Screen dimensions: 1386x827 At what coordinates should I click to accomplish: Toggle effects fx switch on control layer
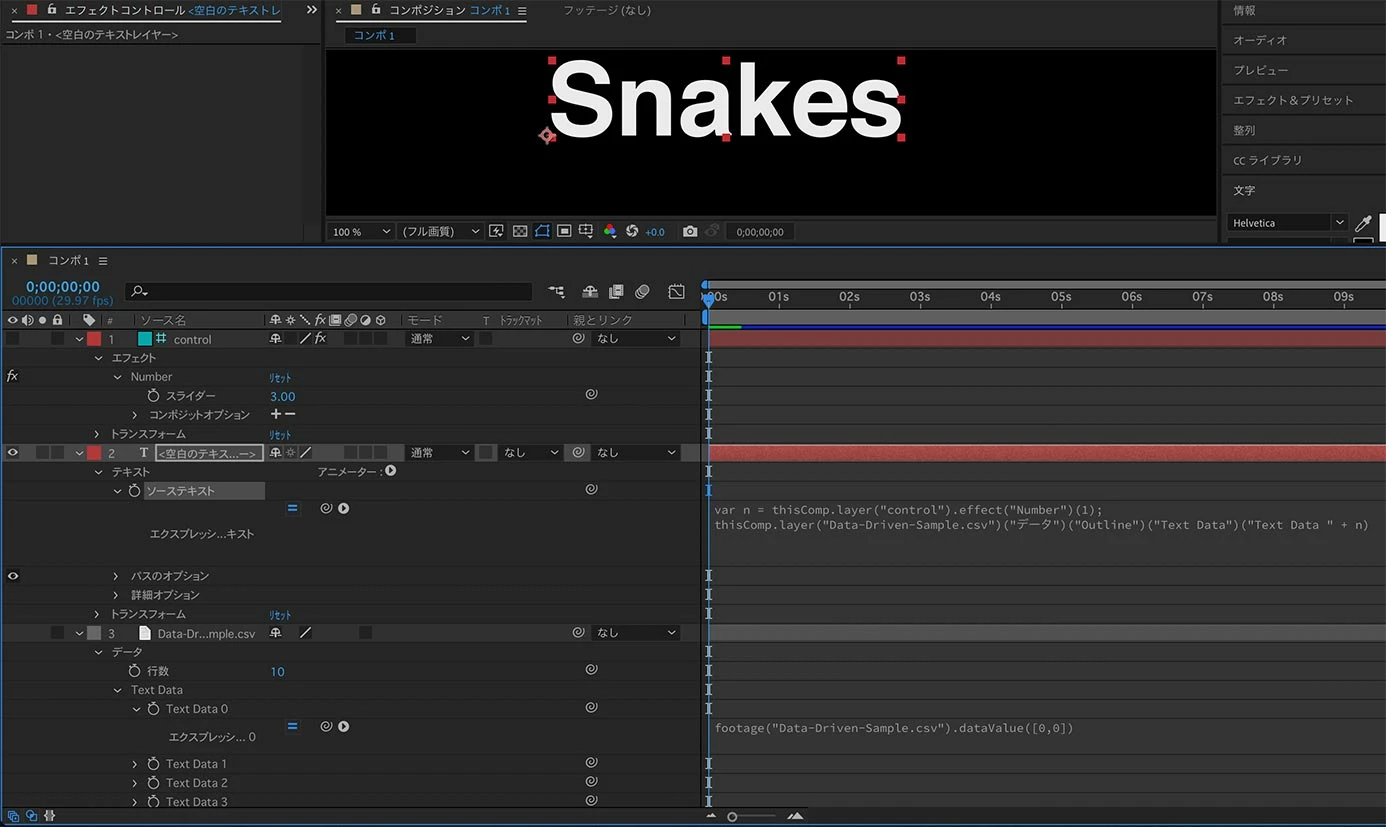(x=320, y=339)
